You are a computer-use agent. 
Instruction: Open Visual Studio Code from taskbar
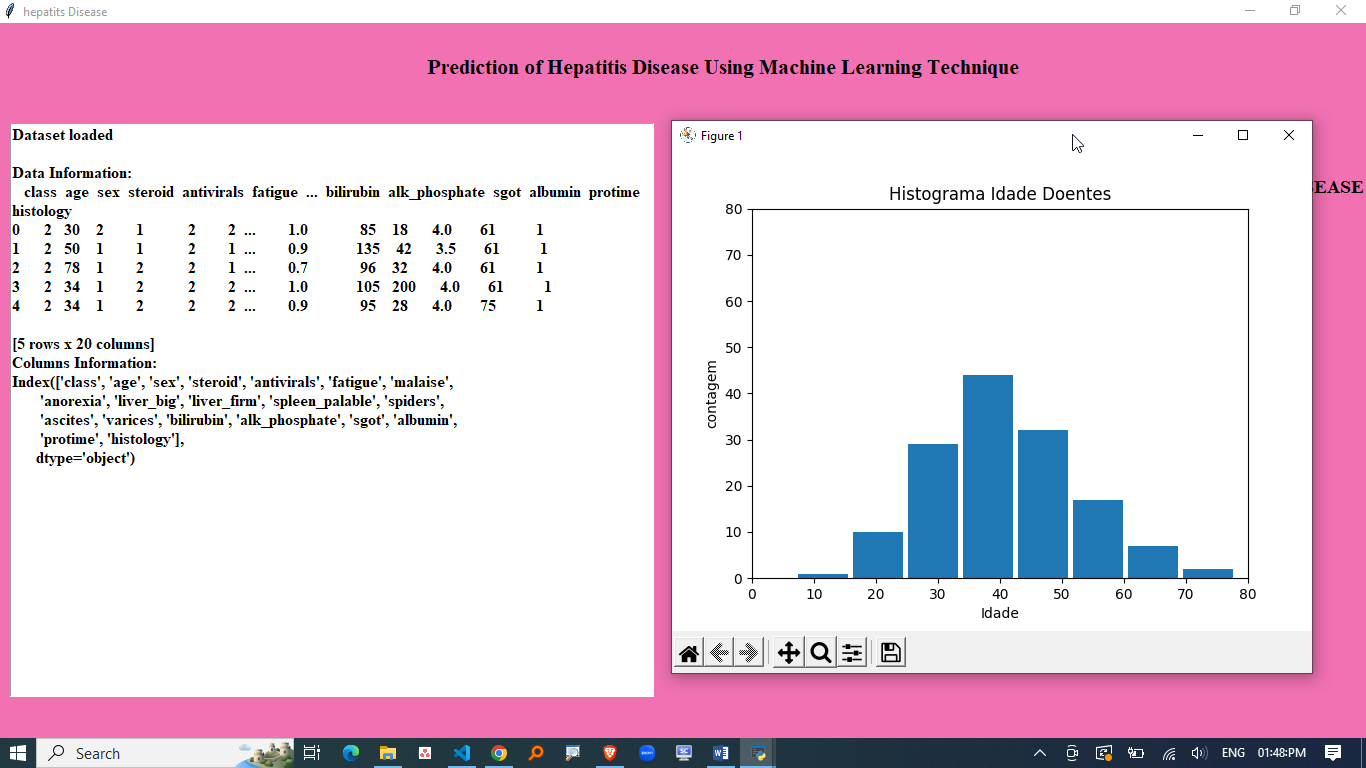coord(461,753)
